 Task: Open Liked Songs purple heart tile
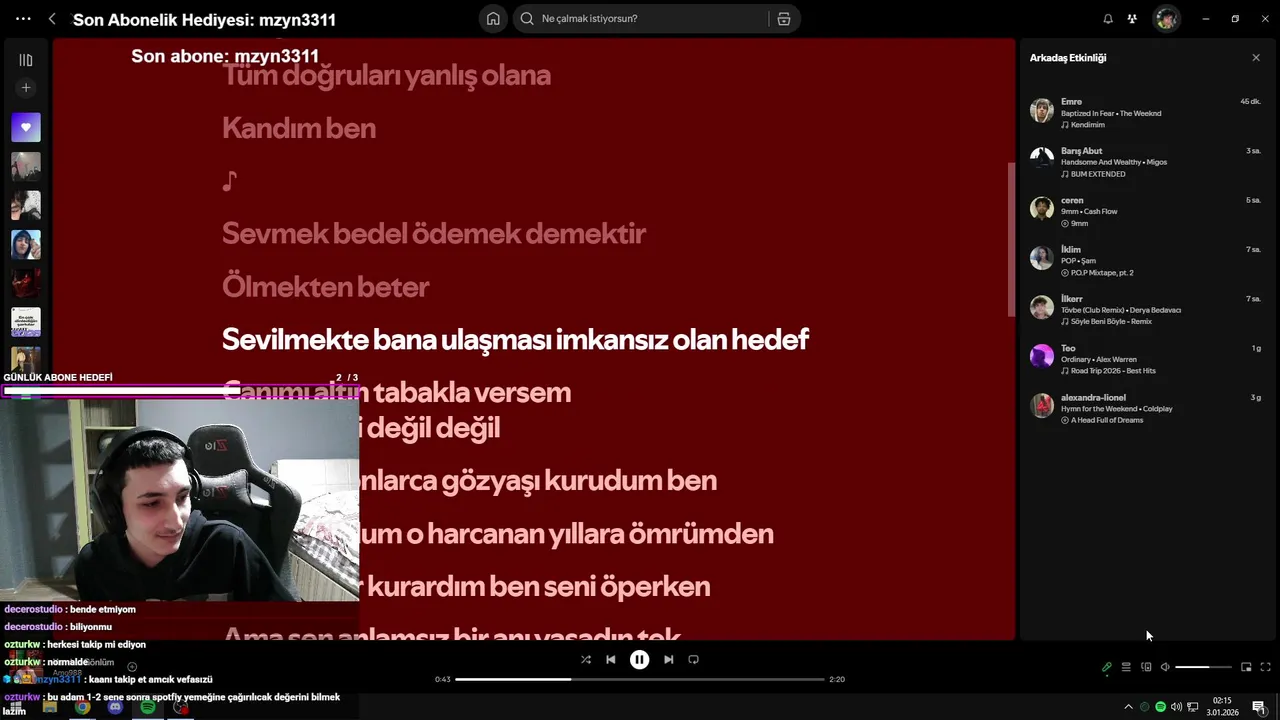pos(26,127)
